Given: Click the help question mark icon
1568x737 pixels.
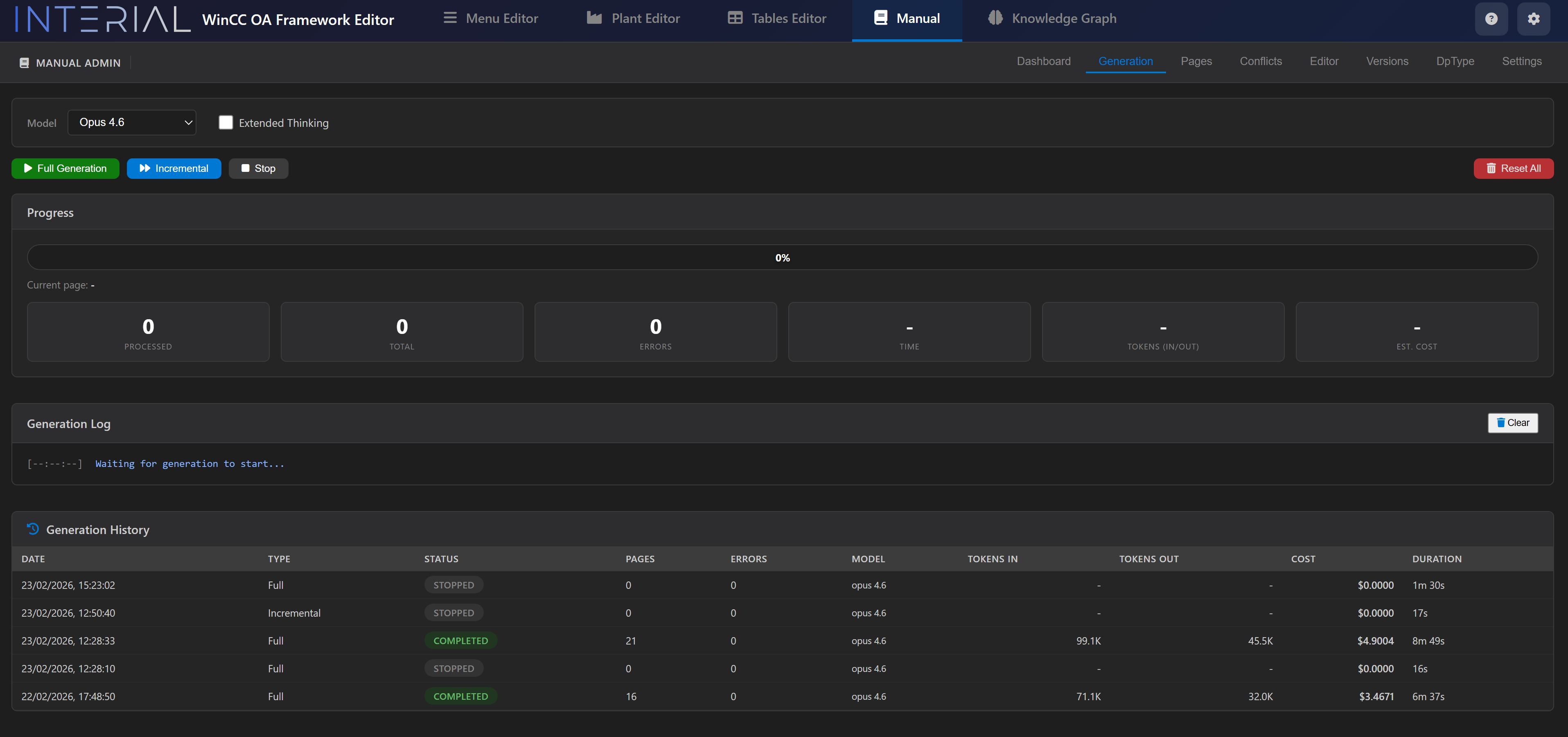Looking at the screenshot, I should [x=1491, y=19].
